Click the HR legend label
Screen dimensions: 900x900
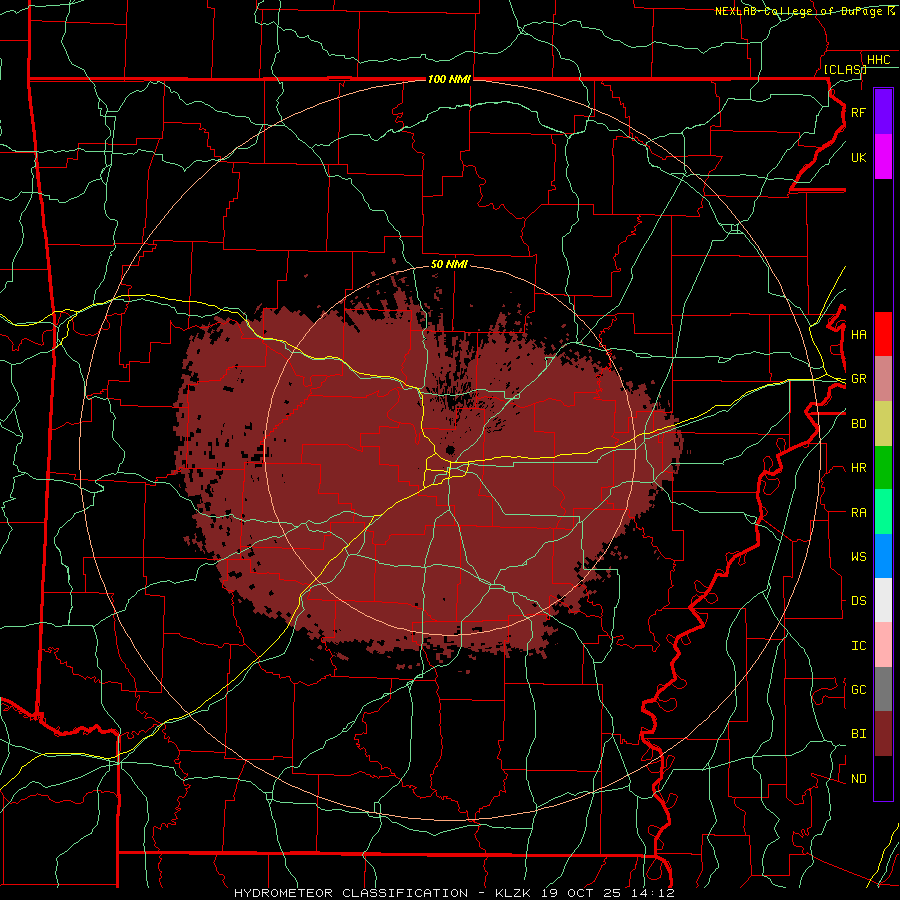coord(858,468)
